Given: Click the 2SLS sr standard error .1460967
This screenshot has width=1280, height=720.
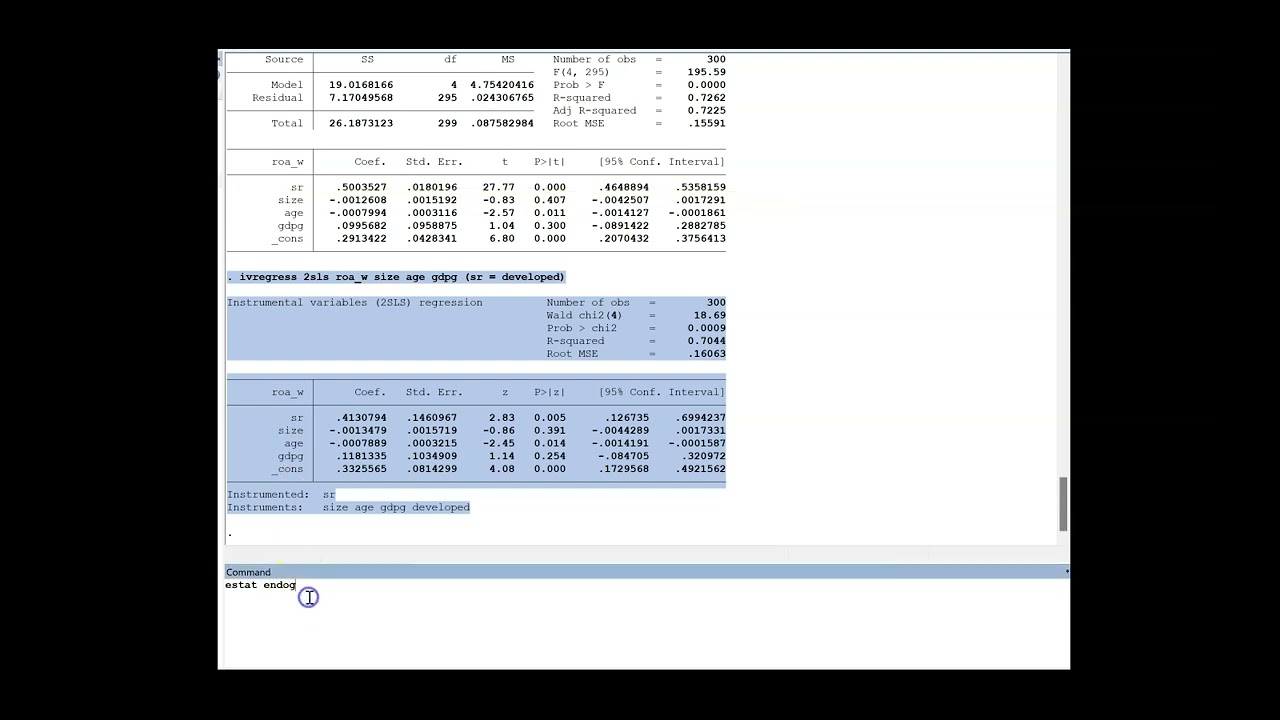Looking at the screenshot, I should tap(432, 418).
